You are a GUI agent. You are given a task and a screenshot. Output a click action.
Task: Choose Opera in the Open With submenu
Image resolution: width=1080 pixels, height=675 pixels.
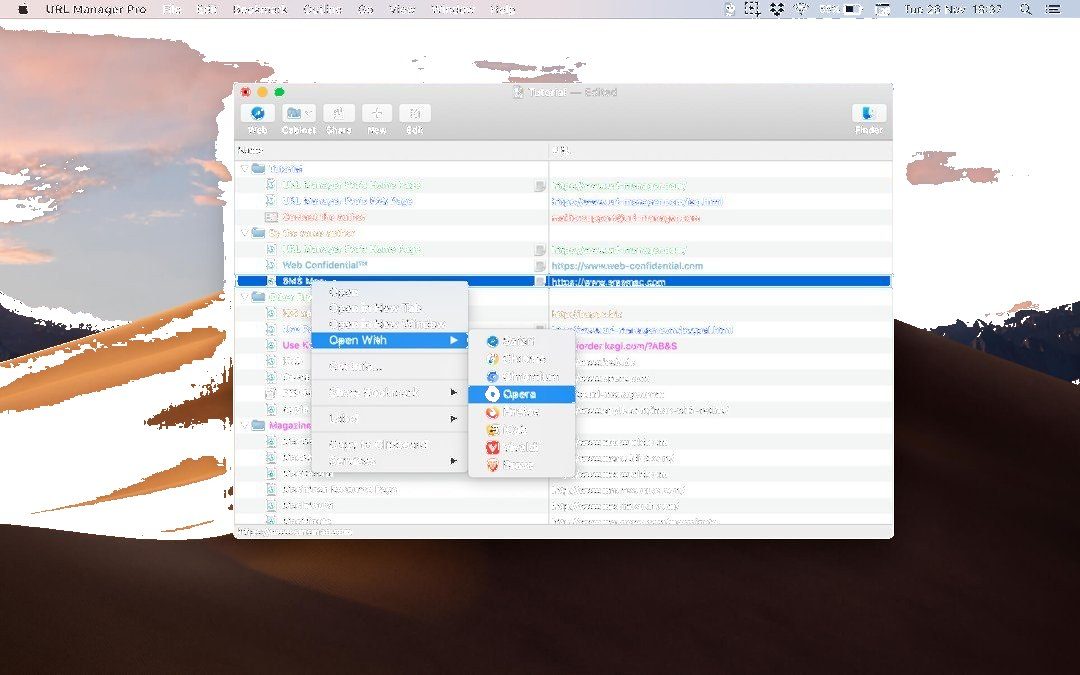tap(521, 394)
